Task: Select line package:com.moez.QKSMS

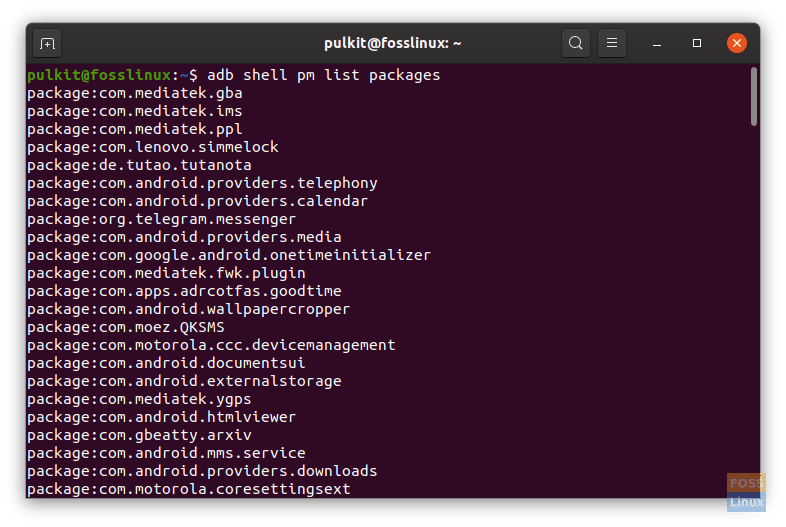Action: coord(126,327)
